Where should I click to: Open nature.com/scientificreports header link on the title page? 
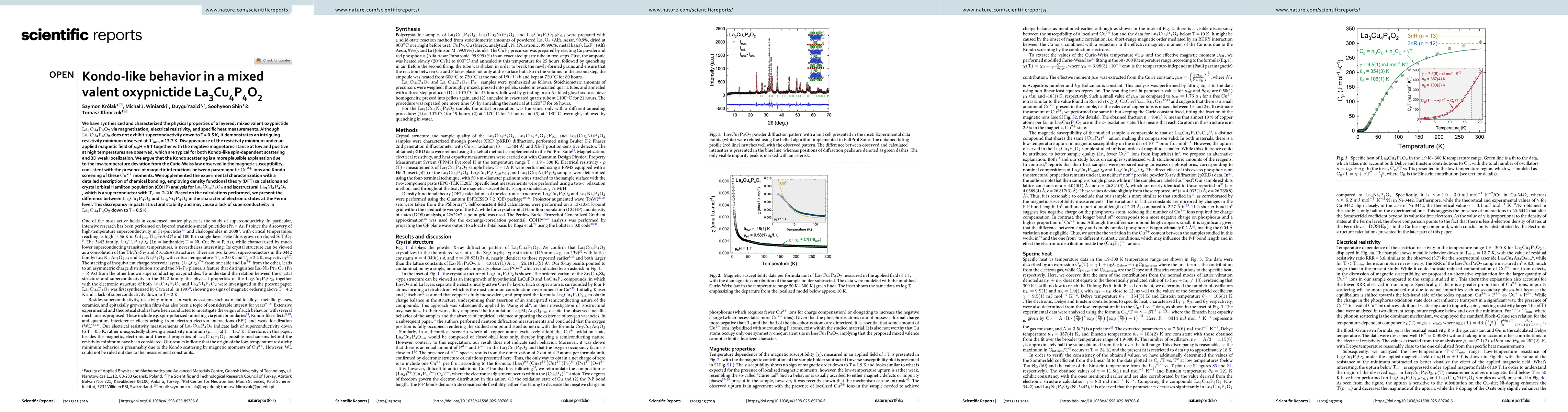pyautogui.click(x=248, y=10)
